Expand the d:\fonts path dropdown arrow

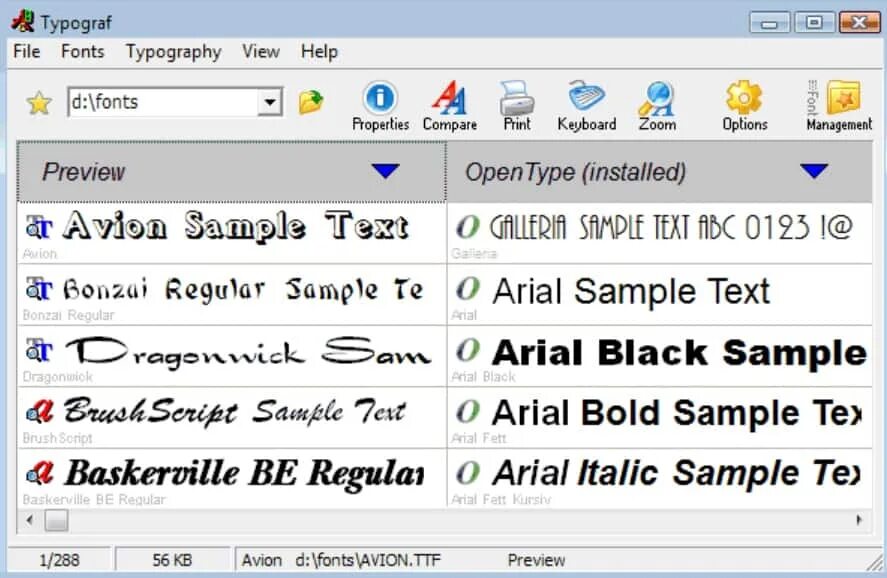pyautogui.click(x=270, y=102)
